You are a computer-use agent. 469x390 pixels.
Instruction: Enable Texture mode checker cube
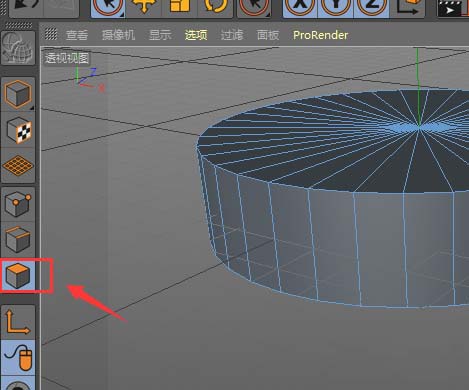(x=18, y=130)
